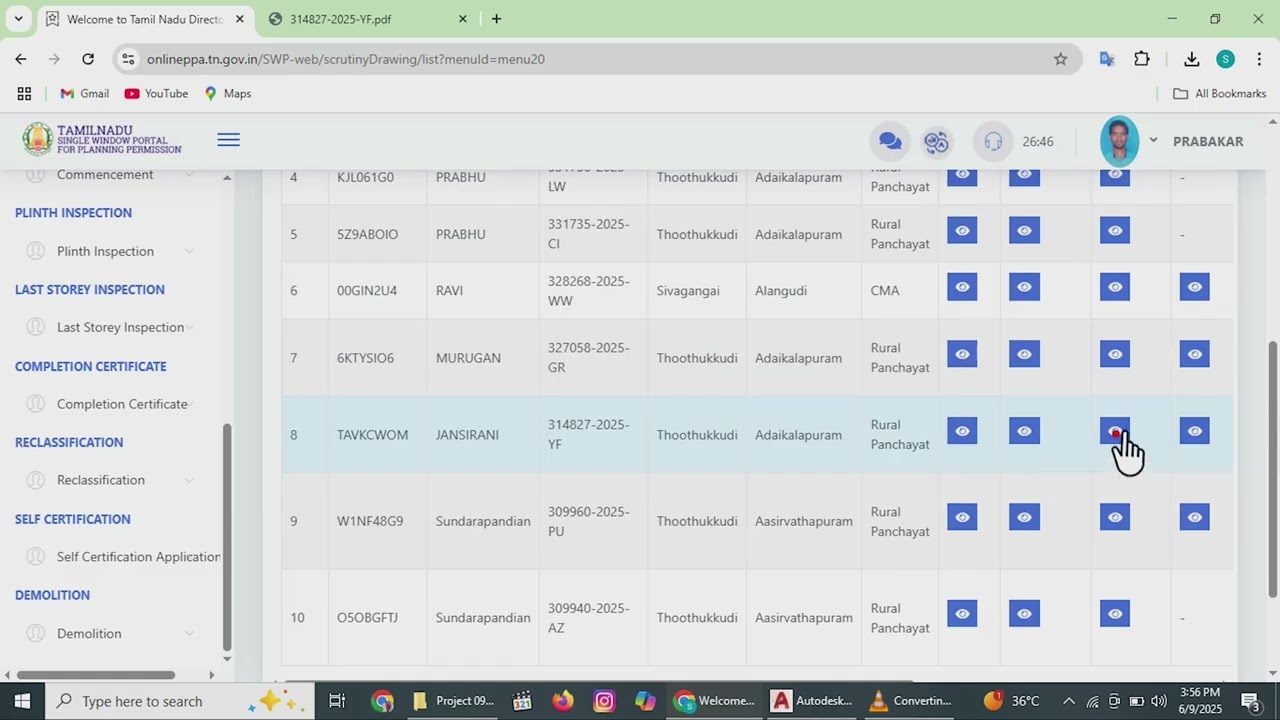
Task: Click the headset support icon
Action: (993, 142)
